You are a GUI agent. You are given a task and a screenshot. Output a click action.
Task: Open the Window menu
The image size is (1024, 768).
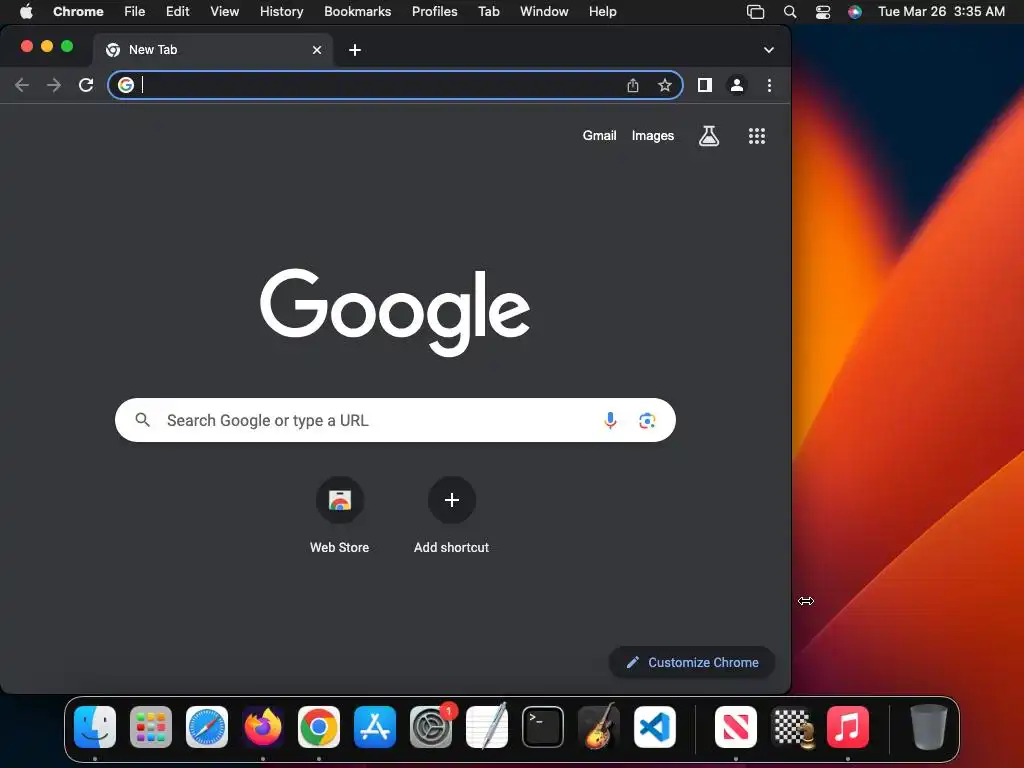[x=544, y=11]
